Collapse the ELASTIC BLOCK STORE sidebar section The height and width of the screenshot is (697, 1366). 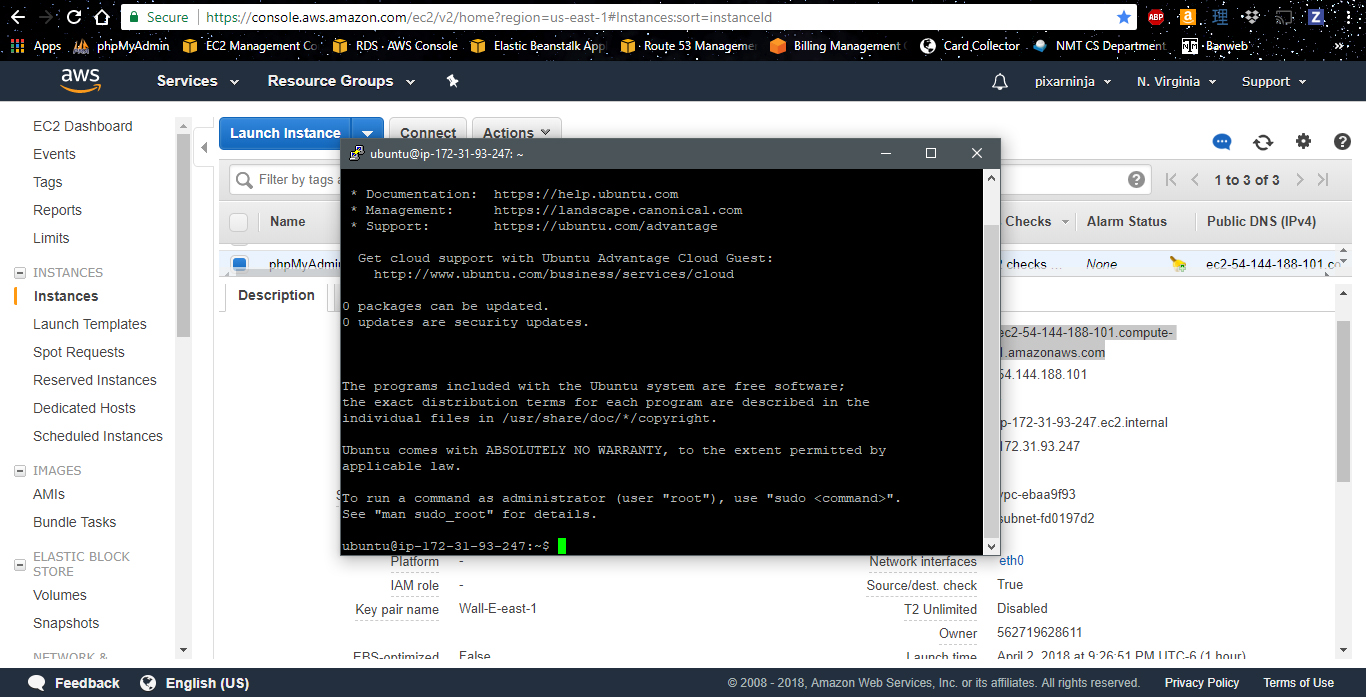tap(20, 565)
